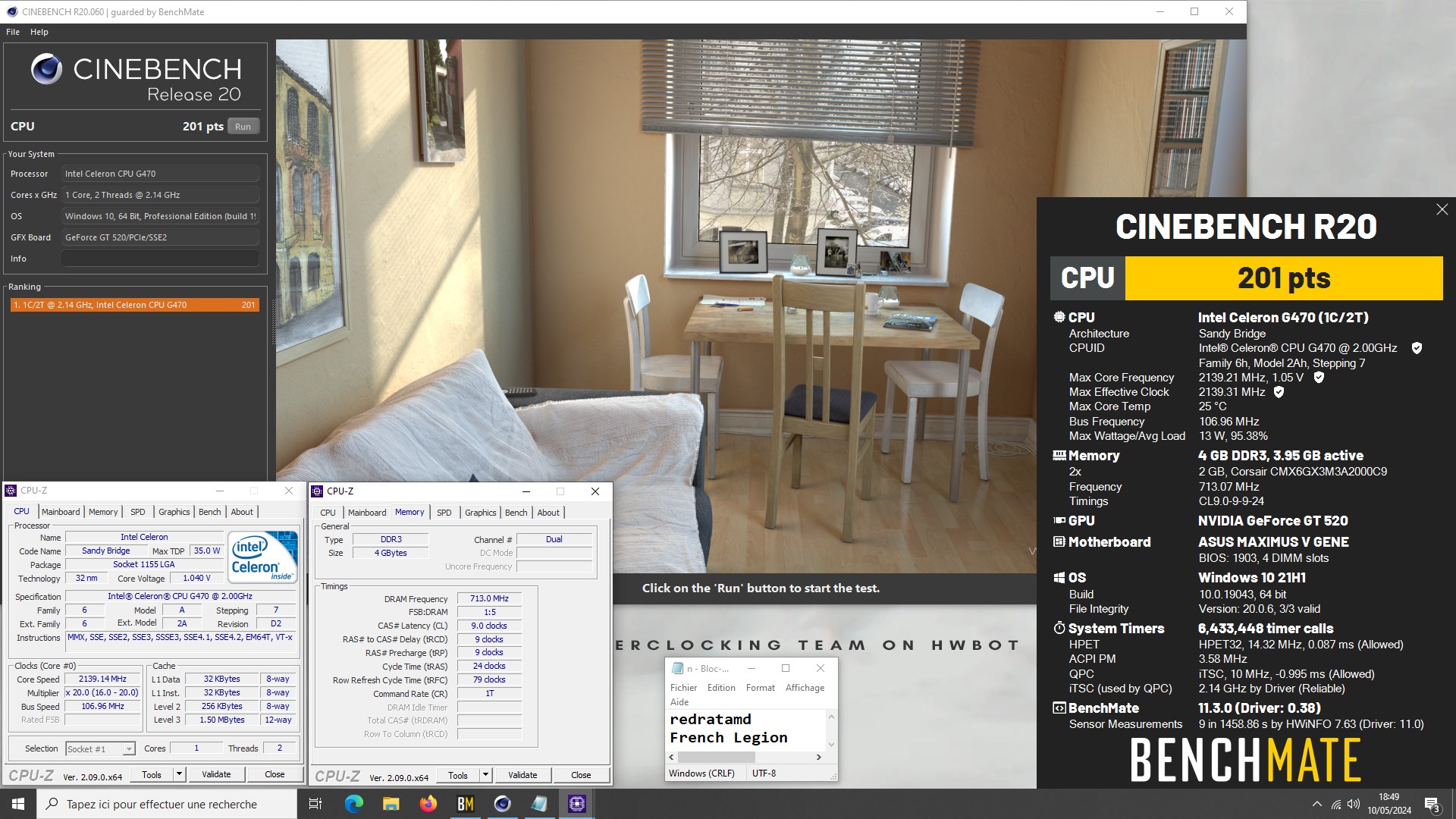Select CPU tab in right CPU-Z window

tap(328, 513)
